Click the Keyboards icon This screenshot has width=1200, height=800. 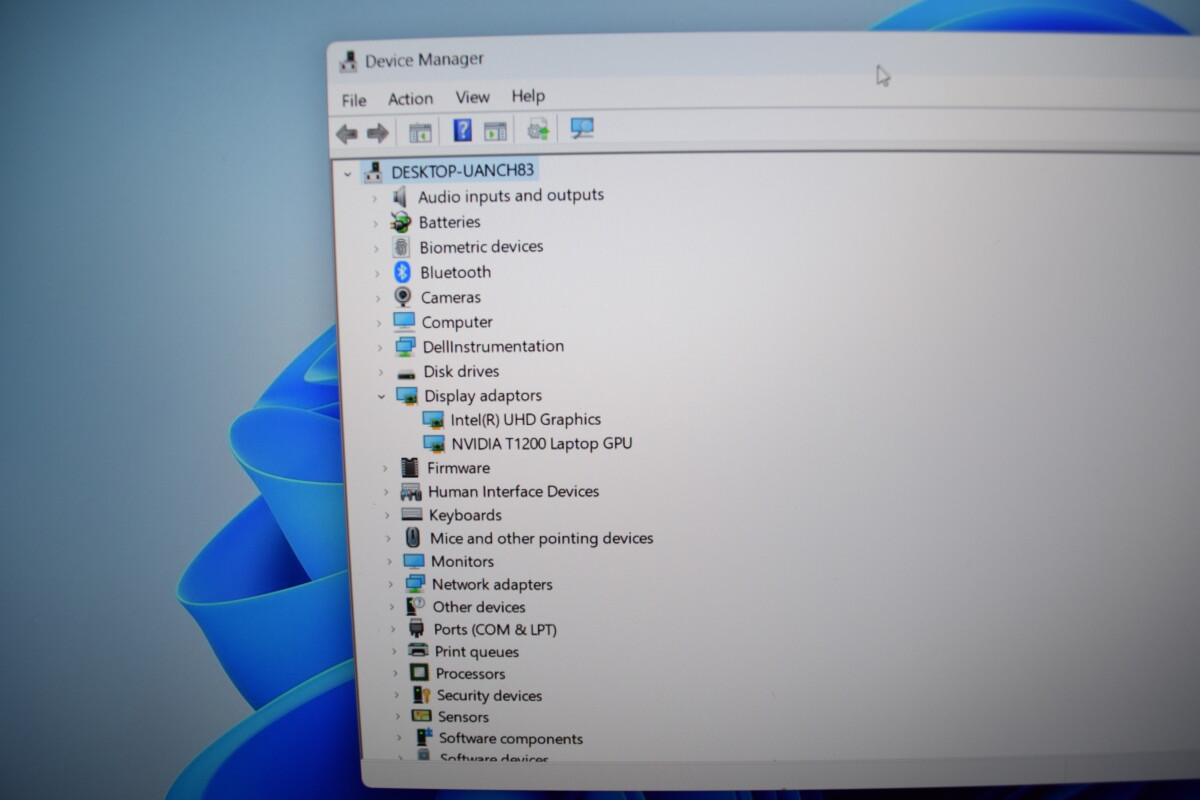412,515
